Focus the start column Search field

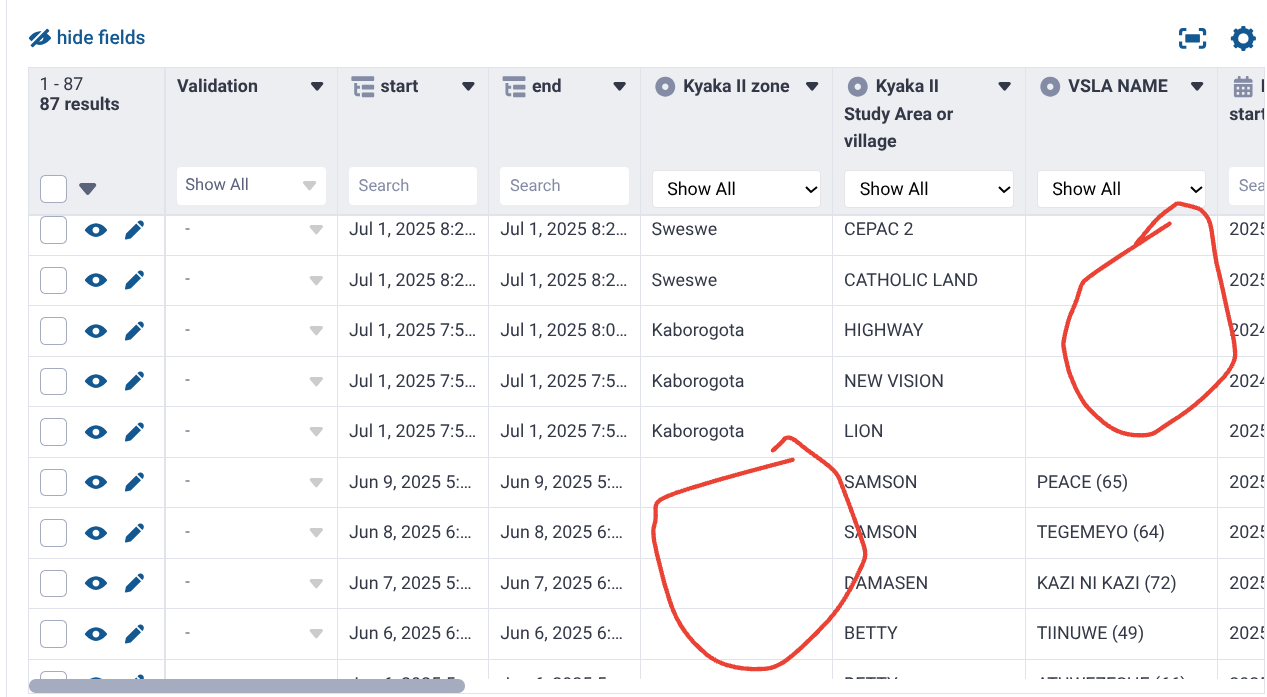412,186
